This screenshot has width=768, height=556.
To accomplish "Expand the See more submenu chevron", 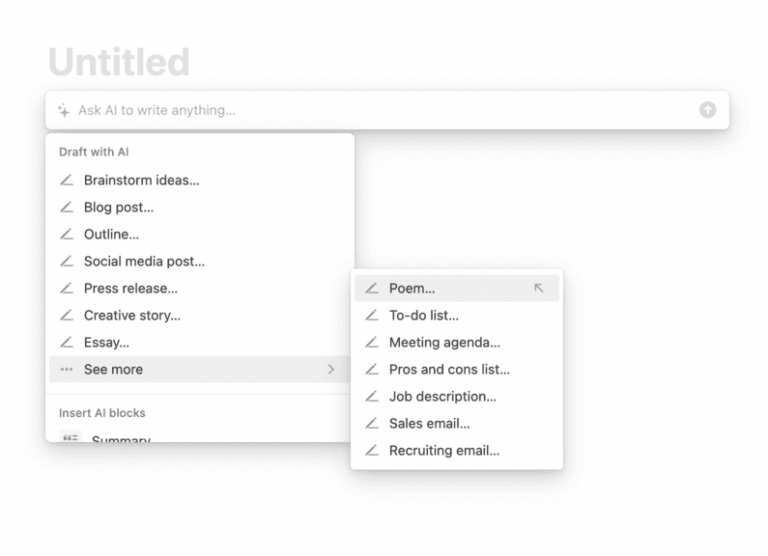I will coord(331,369).
